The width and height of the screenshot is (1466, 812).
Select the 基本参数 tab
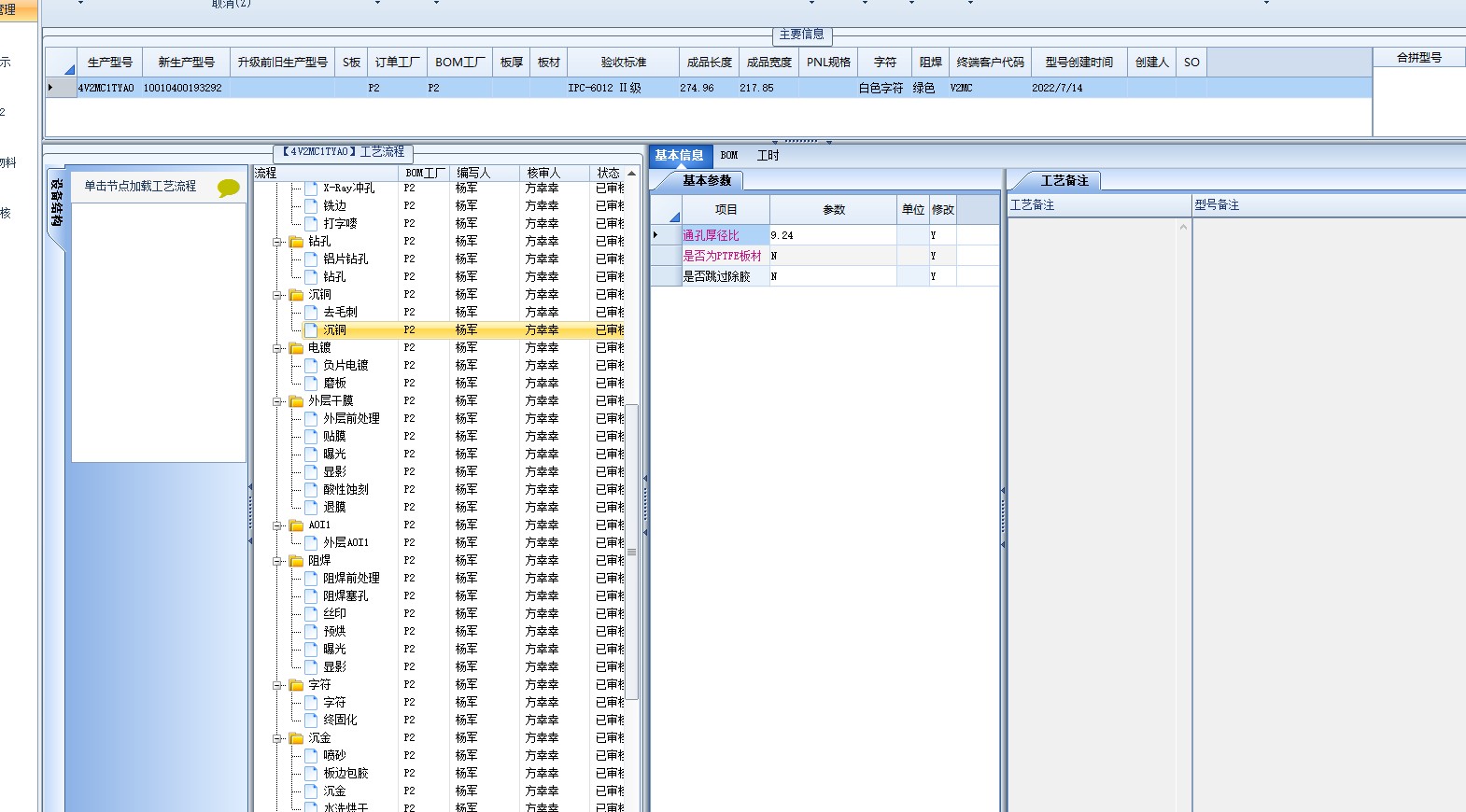707,180
